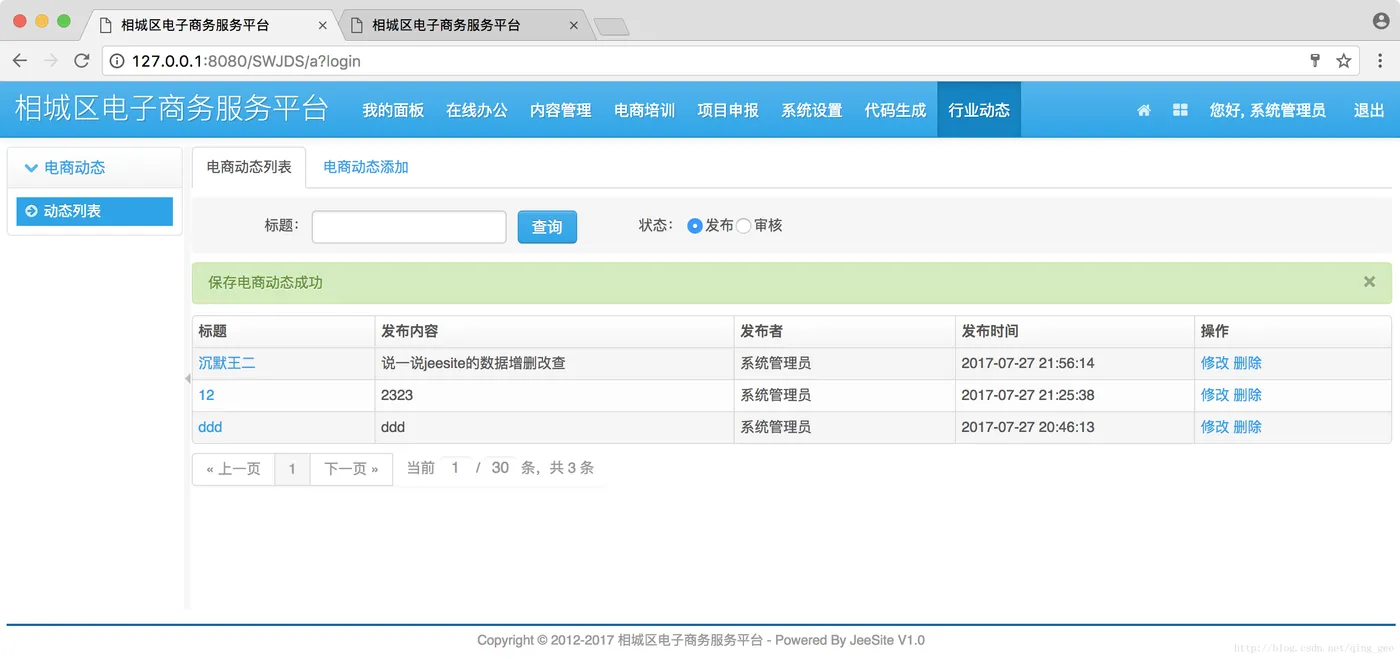1400x659 pixels.
Task: Click the current page number input
Action: (x=455, y=468)
